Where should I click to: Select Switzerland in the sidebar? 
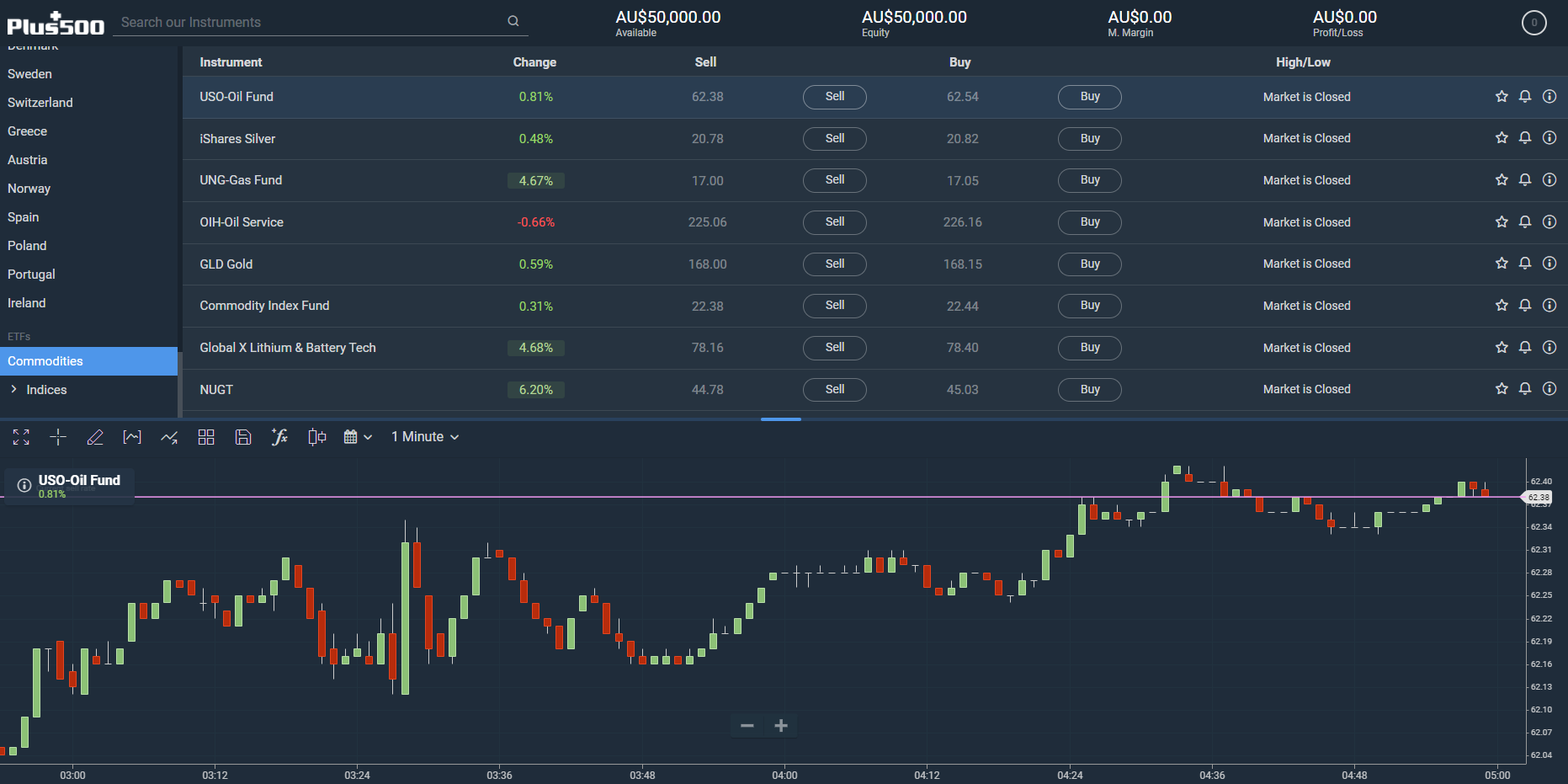coord(40,103)
